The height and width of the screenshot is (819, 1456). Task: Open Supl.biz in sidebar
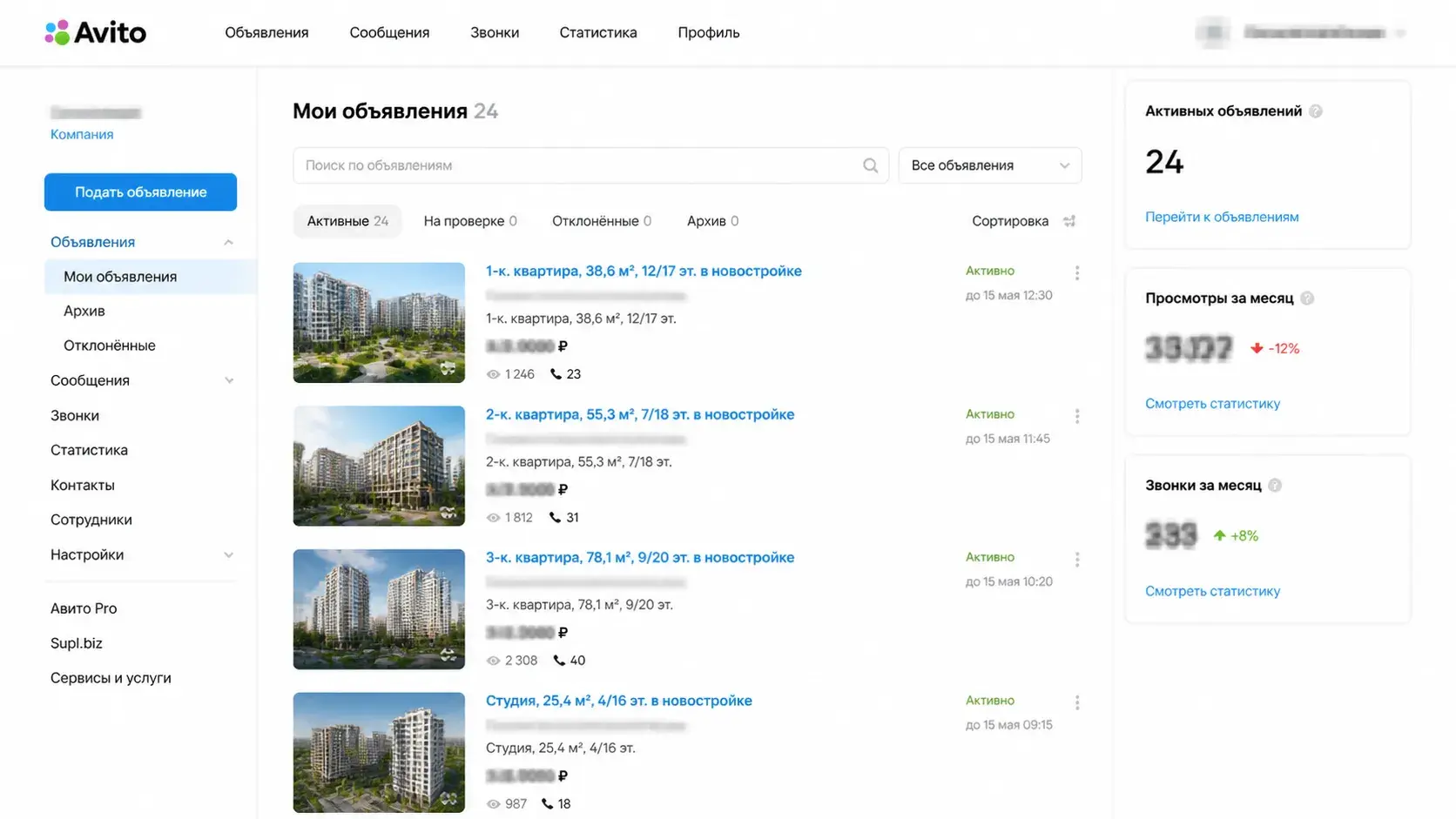click(x=77, y=643)
